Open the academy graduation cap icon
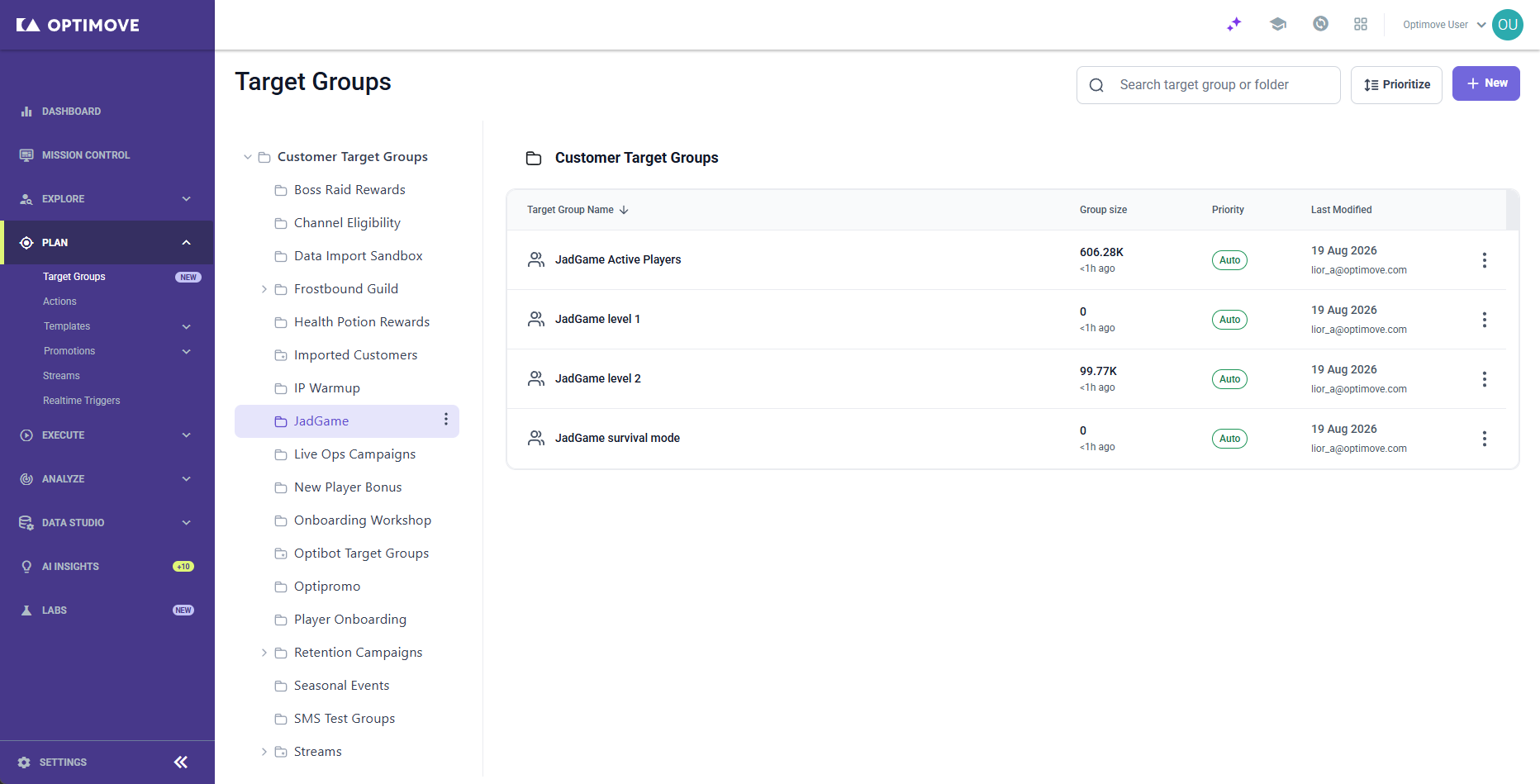Viewport: 1540px width, 784px height. 1278,24
